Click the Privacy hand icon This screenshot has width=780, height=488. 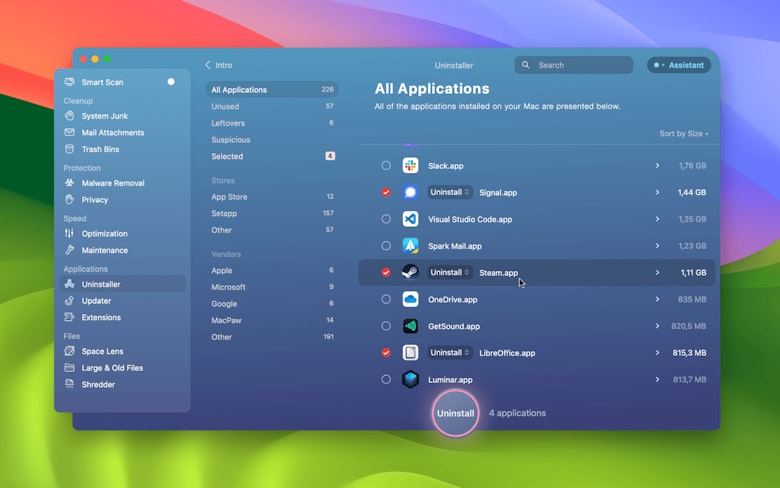tap(70, 199)
